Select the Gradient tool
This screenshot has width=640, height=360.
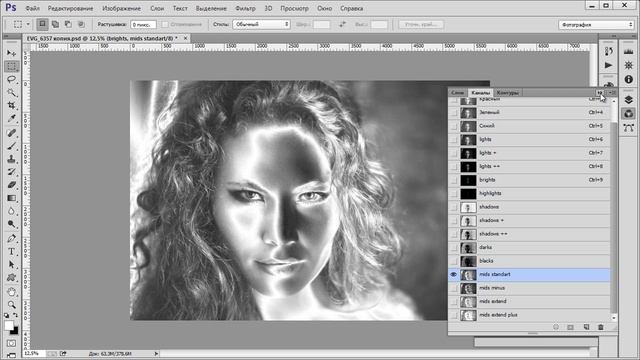(11, 198)
